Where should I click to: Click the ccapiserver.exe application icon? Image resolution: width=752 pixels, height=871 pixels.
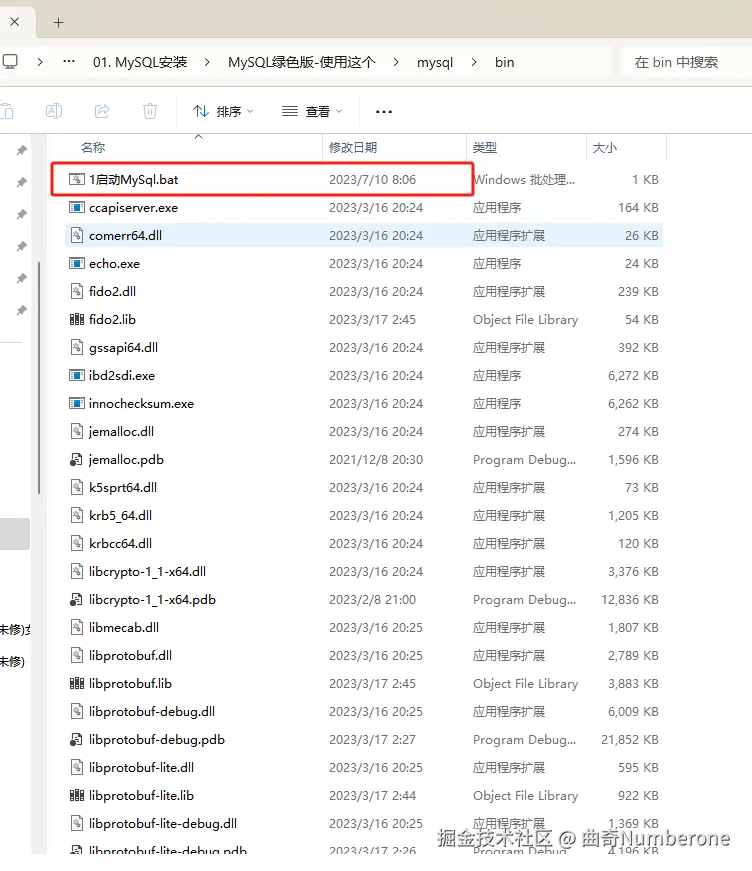click(x=77, y=207)
